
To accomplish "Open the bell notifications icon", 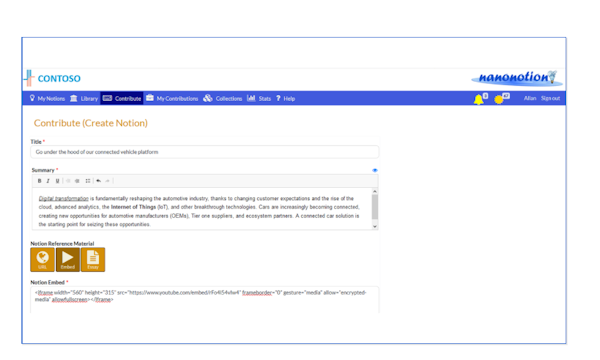I will [x=479, y=99].
